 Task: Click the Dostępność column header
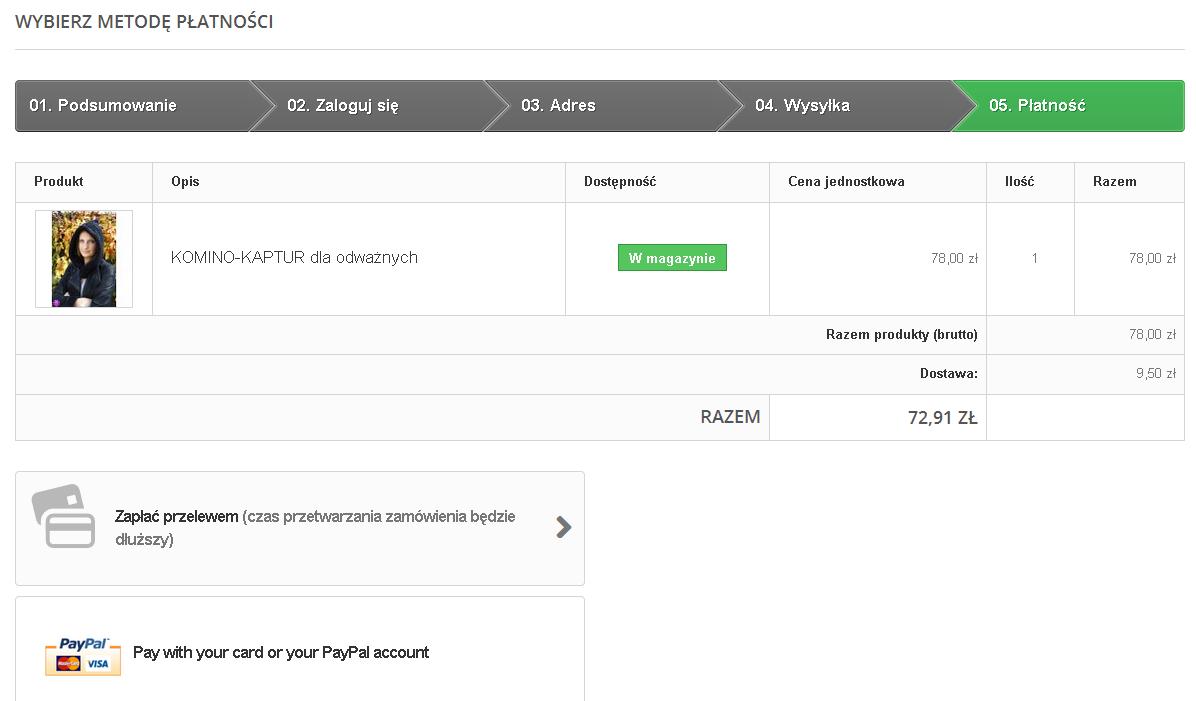click(x=620, y=182)
